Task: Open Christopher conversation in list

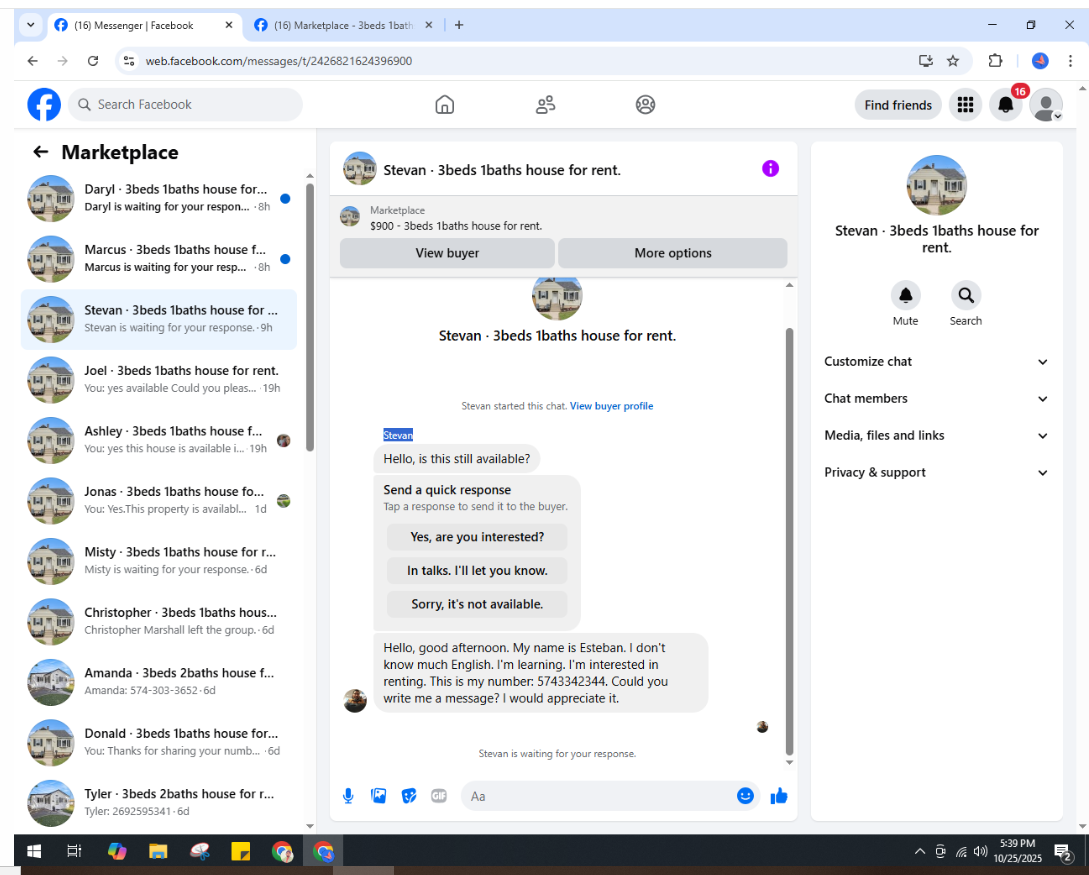Action: pyautogui.click(x=159, y=622)
